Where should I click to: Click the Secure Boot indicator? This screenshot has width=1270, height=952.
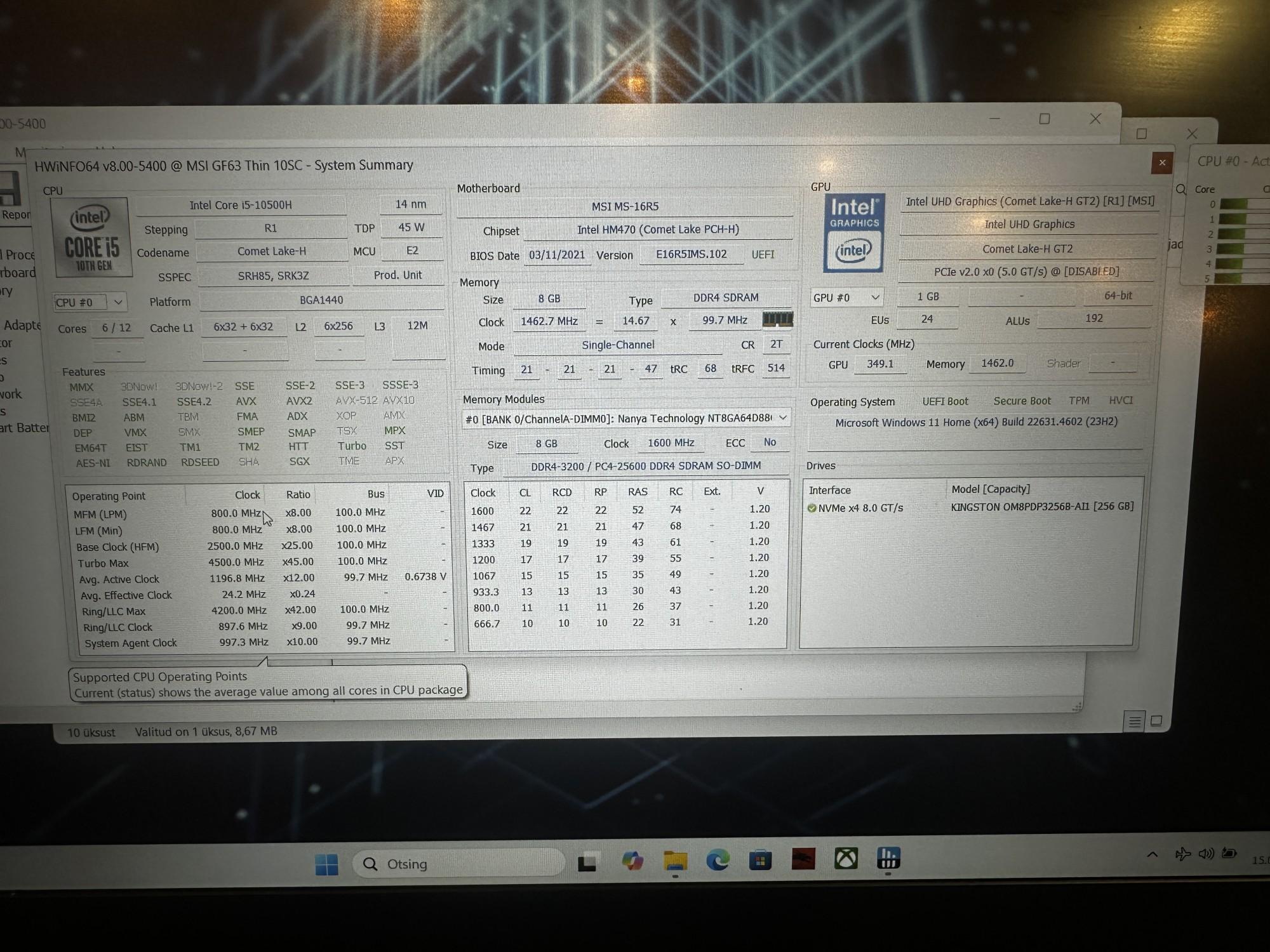(x=1022, y=400)
